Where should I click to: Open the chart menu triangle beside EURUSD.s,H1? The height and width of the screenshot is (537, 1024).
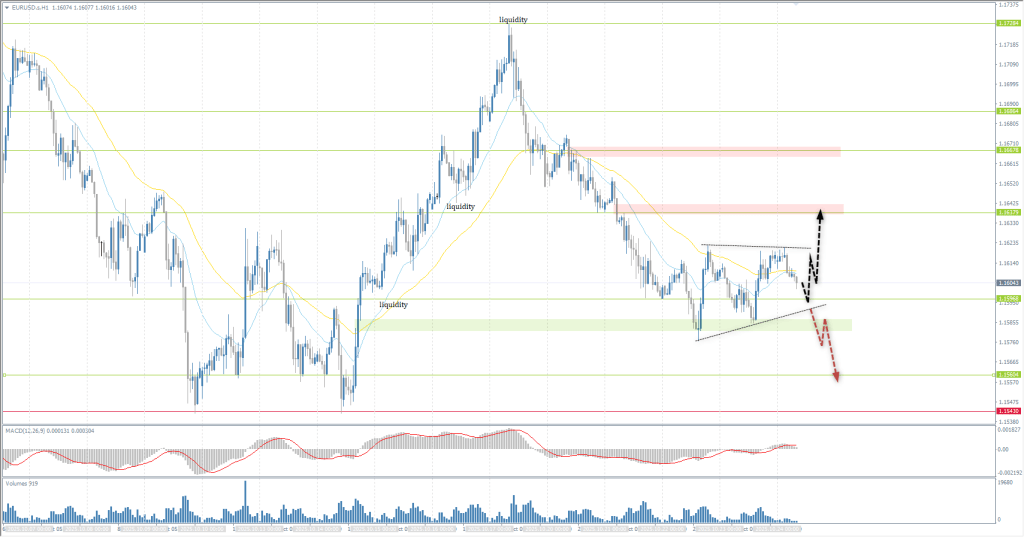tap(5, 7)
